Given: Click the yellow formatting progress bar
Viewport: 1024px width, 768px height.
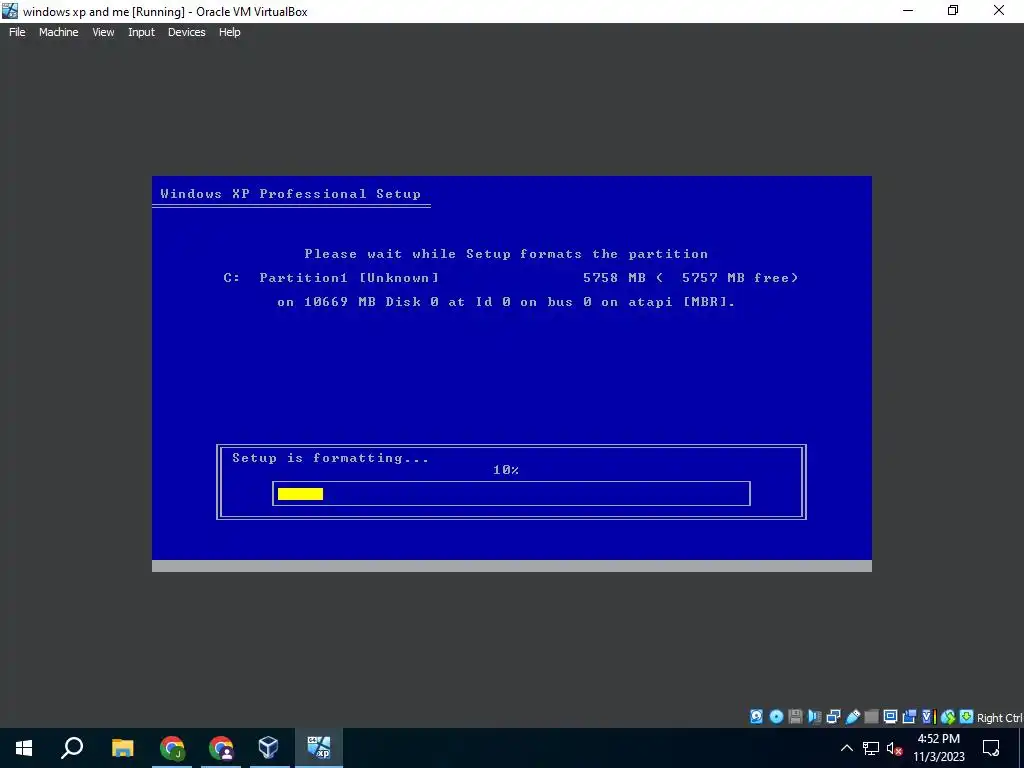Looking at the screenshot, I should coord(300,494).
